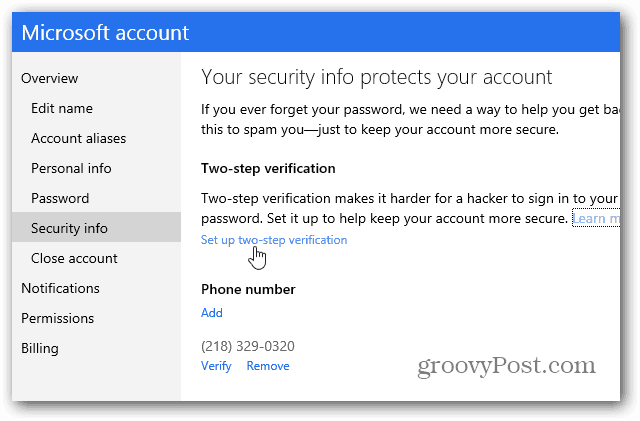The image size is (640, 421).
Task: Click the Two-step verification heading
Action: 268,168
